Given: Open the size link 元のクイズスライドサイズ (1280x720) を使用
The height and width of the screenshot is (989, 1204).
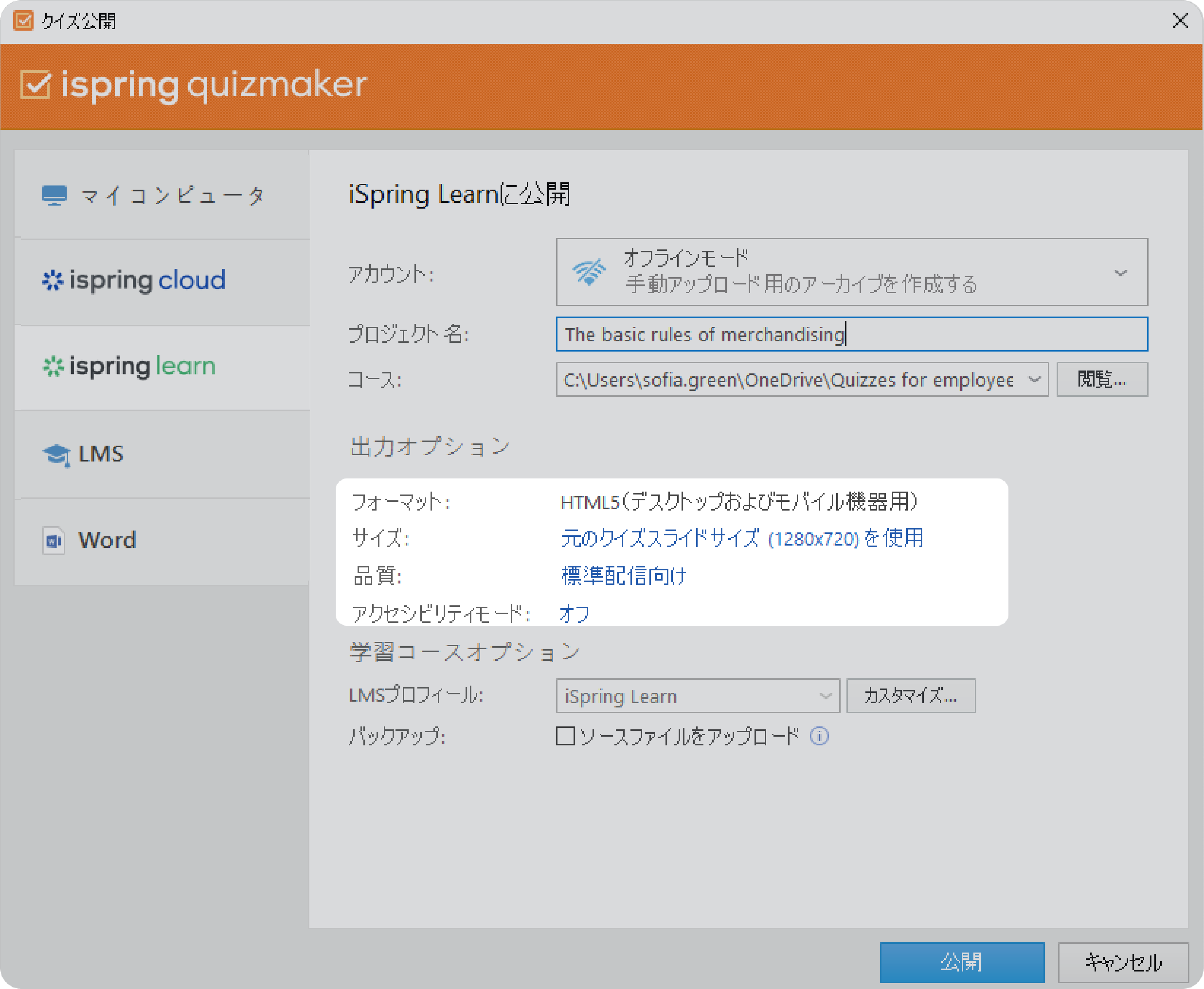Looking at the screenshot, I should (742, 538).
